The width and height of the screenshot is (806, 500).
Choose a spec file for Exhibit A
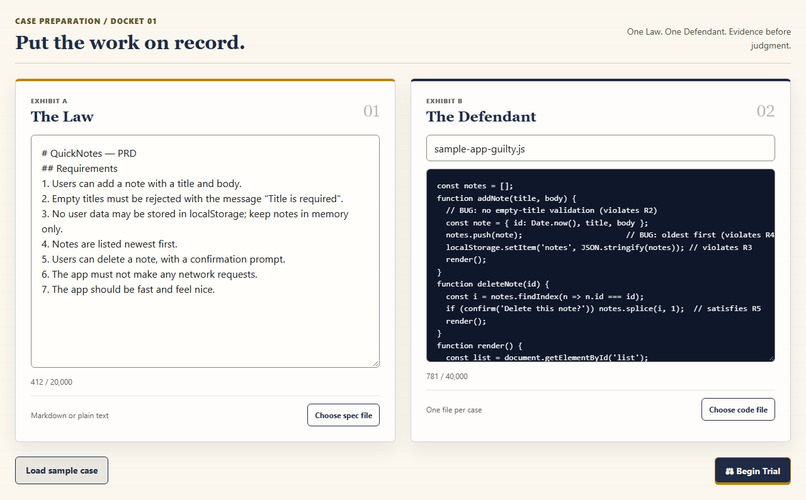click(x=343, y=415)
